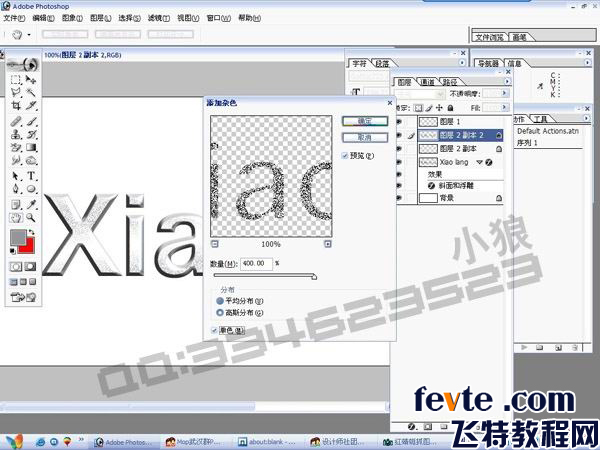Screen dimensions: 600x450
Task: Click zoom-out minus button under noise preview
Action: (215, 243)
